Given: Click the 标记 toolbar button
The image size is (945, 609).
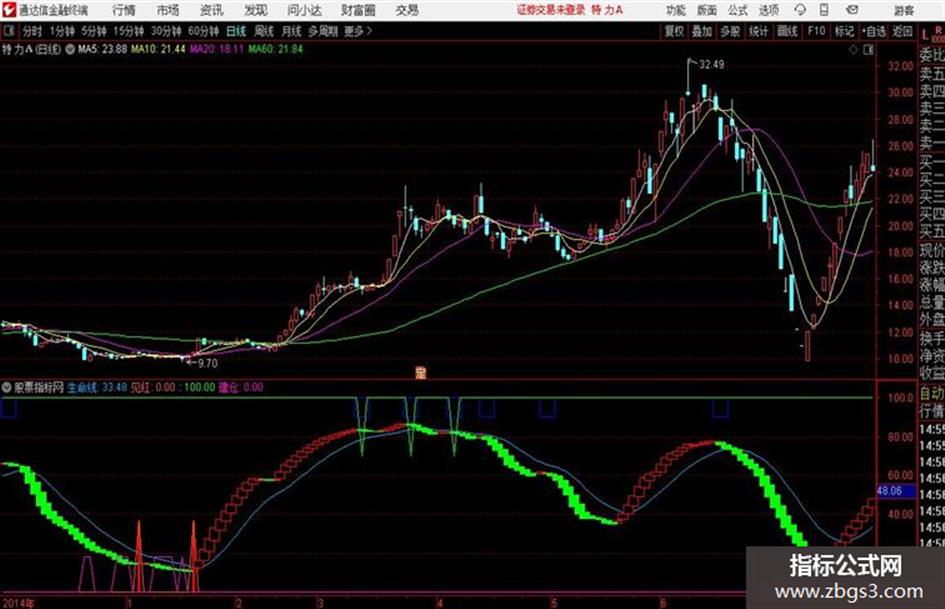Looking at the screenshot, I should coord(844,31).
